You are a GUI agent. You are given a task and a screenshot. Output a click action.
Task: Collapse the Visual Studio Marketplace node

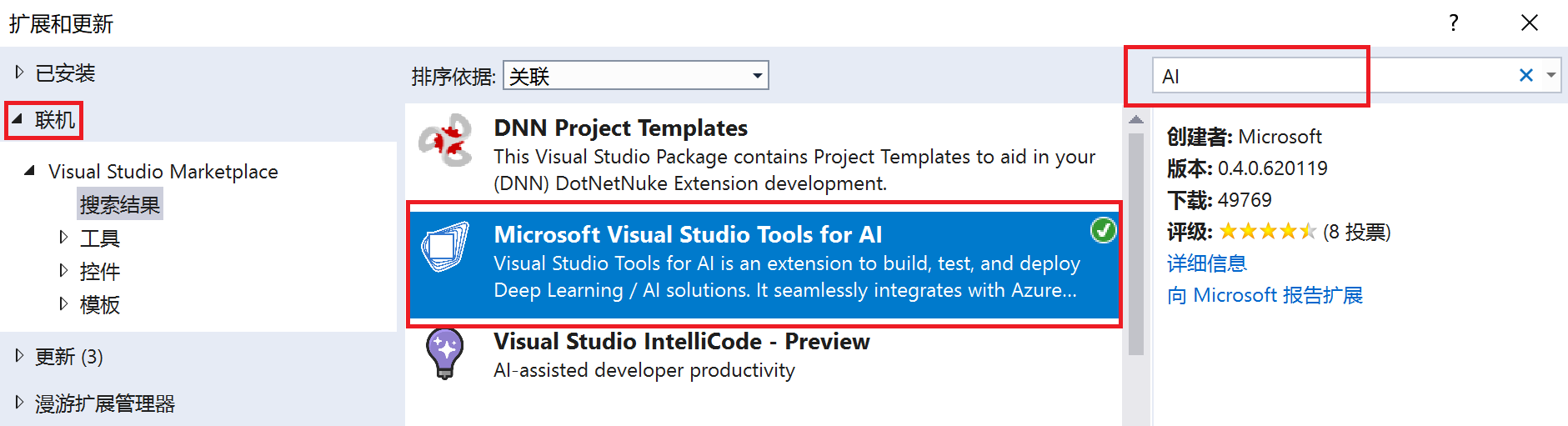[x=30, y=171]
